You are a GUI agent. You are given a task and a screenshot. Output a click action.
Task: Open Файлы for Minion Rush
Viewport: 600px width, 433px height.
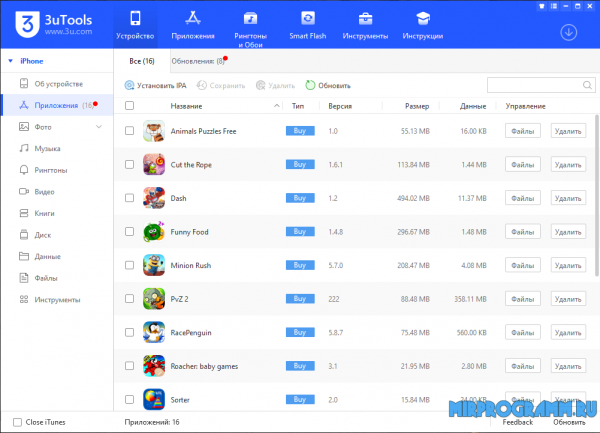pos(522,265)
